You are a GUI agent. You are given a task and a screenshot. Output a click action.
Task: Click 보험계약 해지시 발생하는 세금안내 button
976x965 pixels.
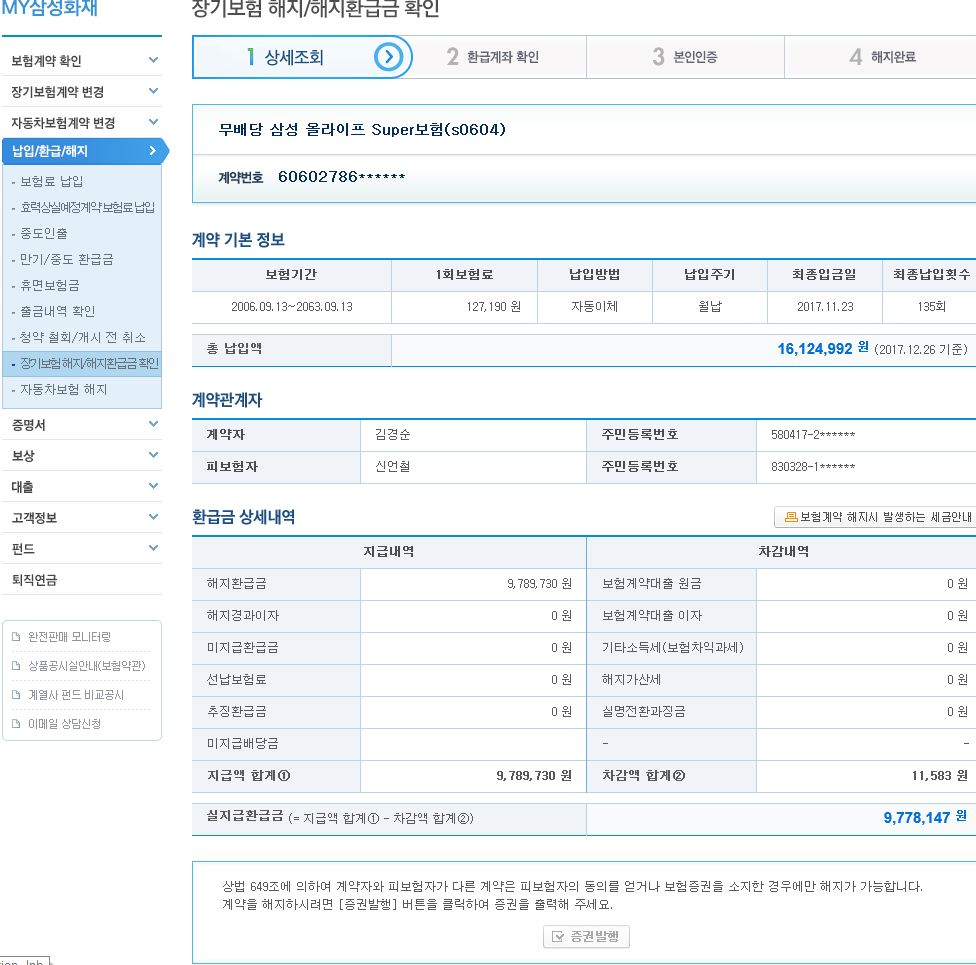click(877, 517)
